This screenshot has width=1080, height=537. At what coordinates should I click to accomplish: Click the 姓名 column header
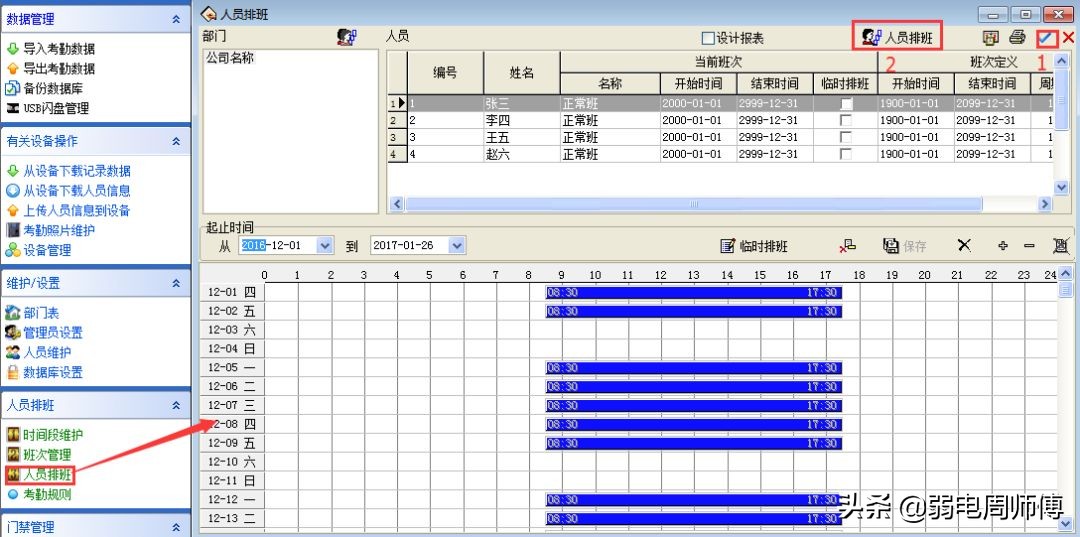click(x=521, y=73)
